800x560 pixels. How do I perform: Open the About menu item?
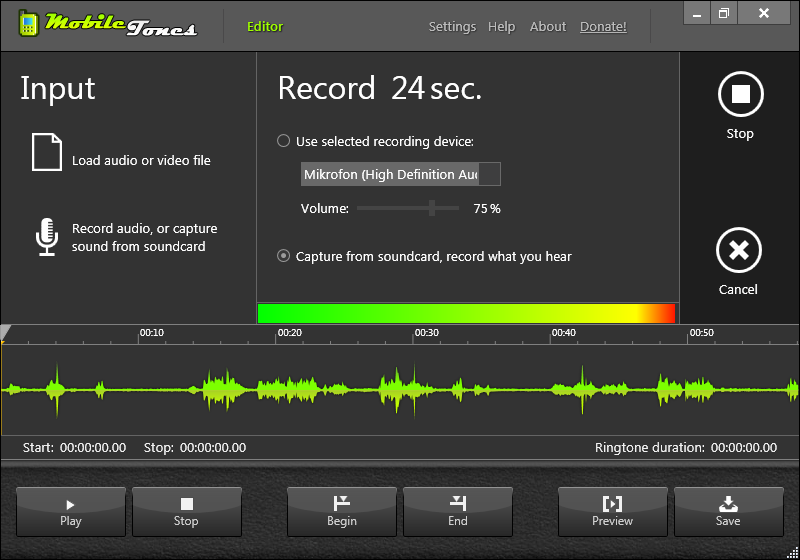pyautogui.click(x=548, y=27)
